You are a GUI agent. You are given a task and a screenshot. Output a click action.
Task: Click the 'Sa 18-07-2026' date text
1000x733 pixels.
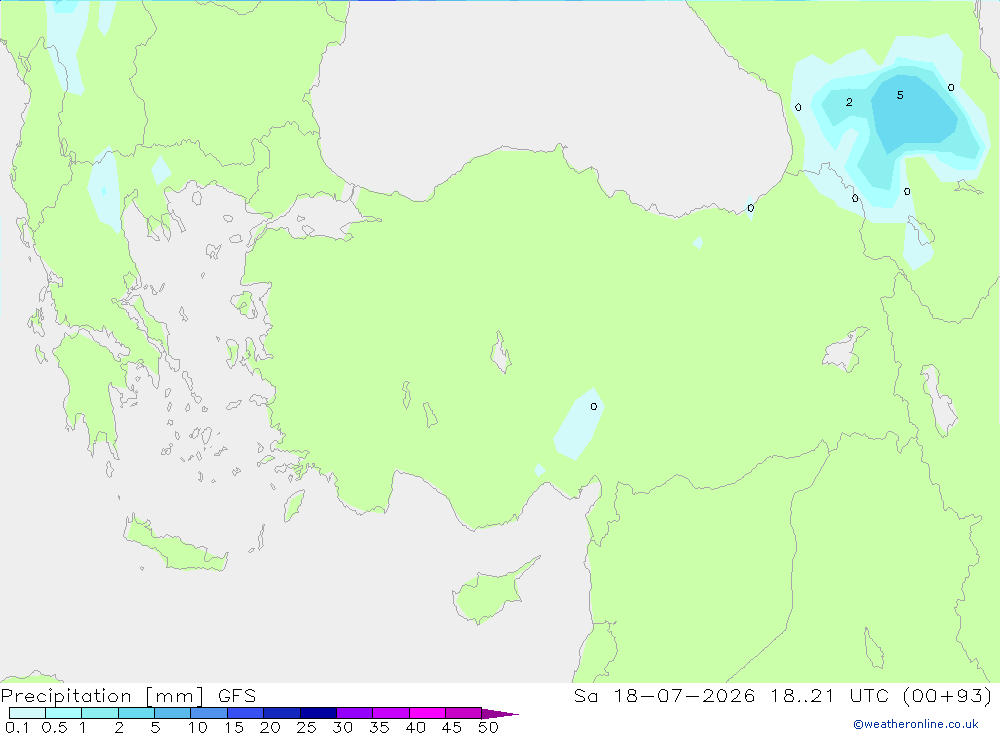[664, 696]
